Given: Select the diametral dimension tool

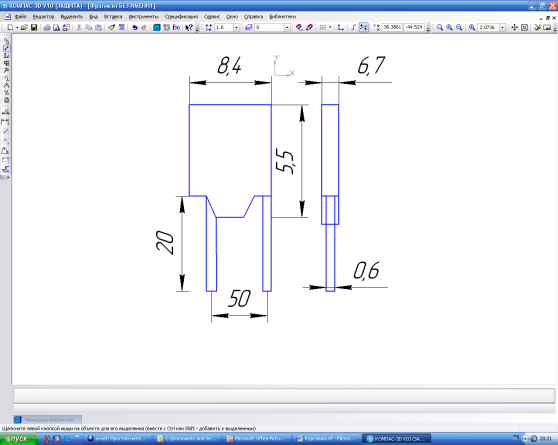Looking at the screenshot, I should 5,131.
